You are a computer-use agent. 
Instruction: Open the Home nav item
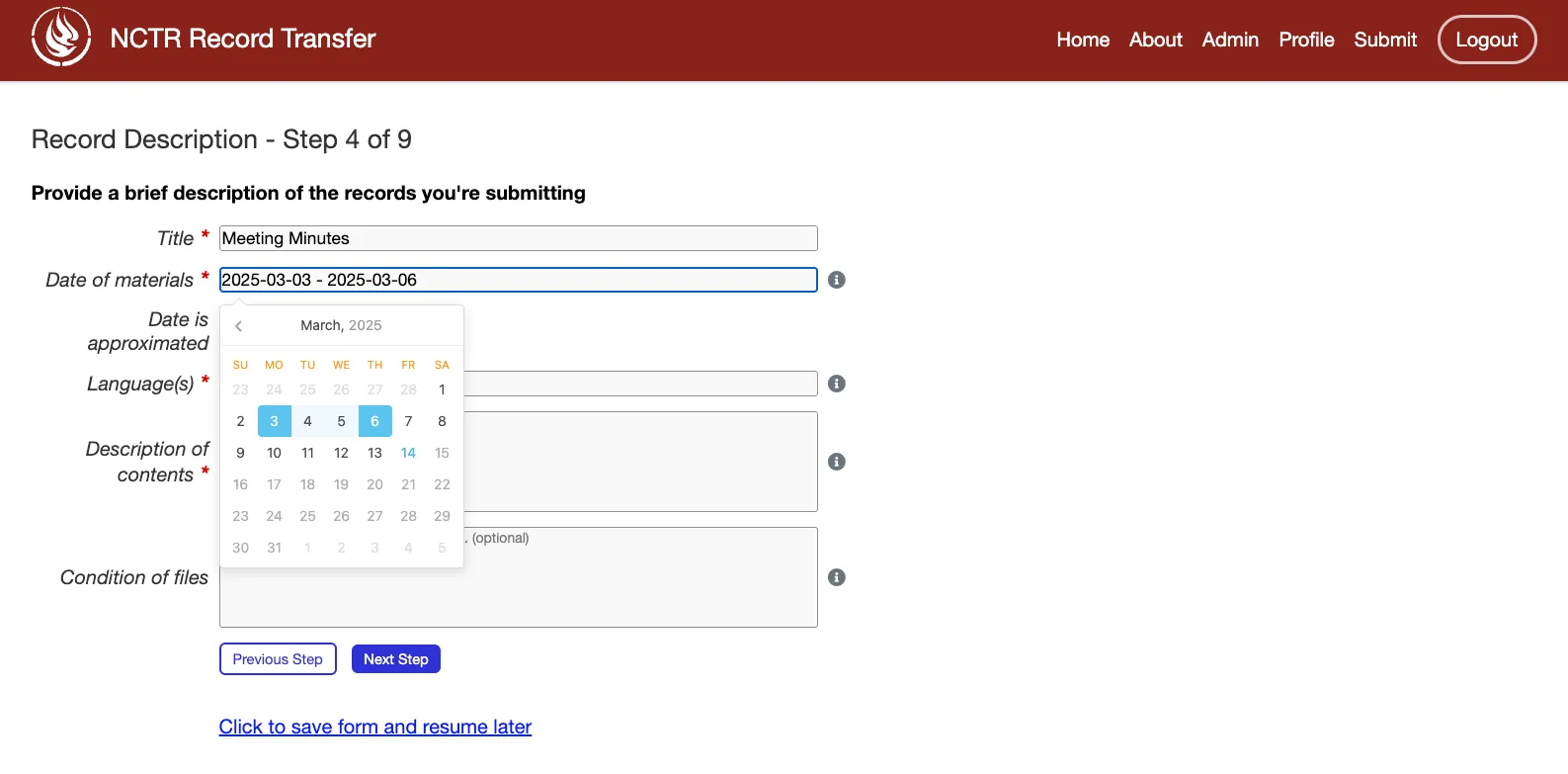[x=1083, y=40]
